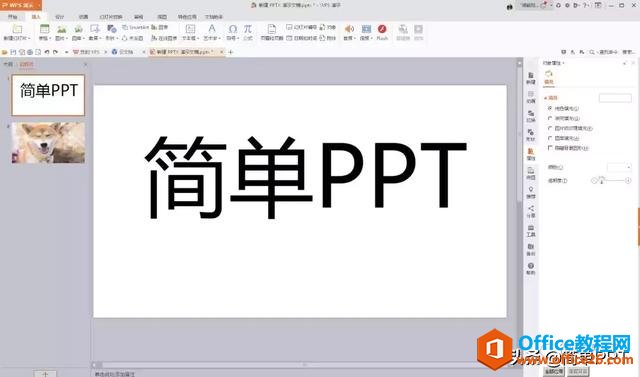Select the dog photo slide thumbnail
The image size is (640, 377).
[x=48, y=142]
